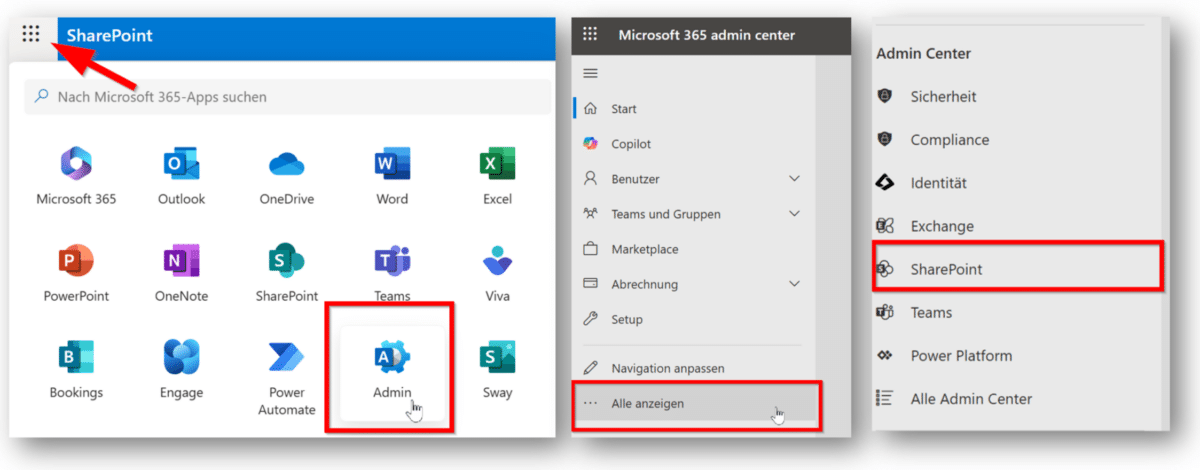Open the OneNote app icon
Viewport: 1200px width, 470px height.
[x=181, y=263]
